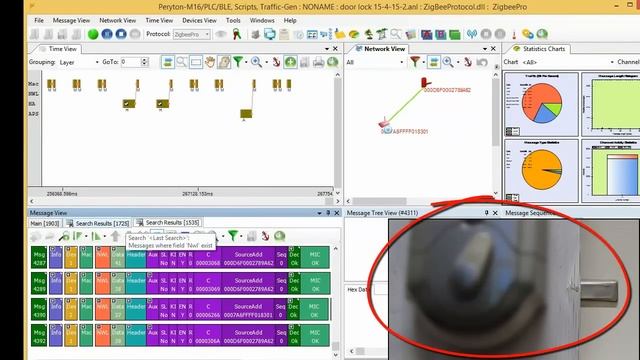This screenshot has width=640, height=360.
Task: Click the antenna signal icon in main toolbar
Action: 472,34
